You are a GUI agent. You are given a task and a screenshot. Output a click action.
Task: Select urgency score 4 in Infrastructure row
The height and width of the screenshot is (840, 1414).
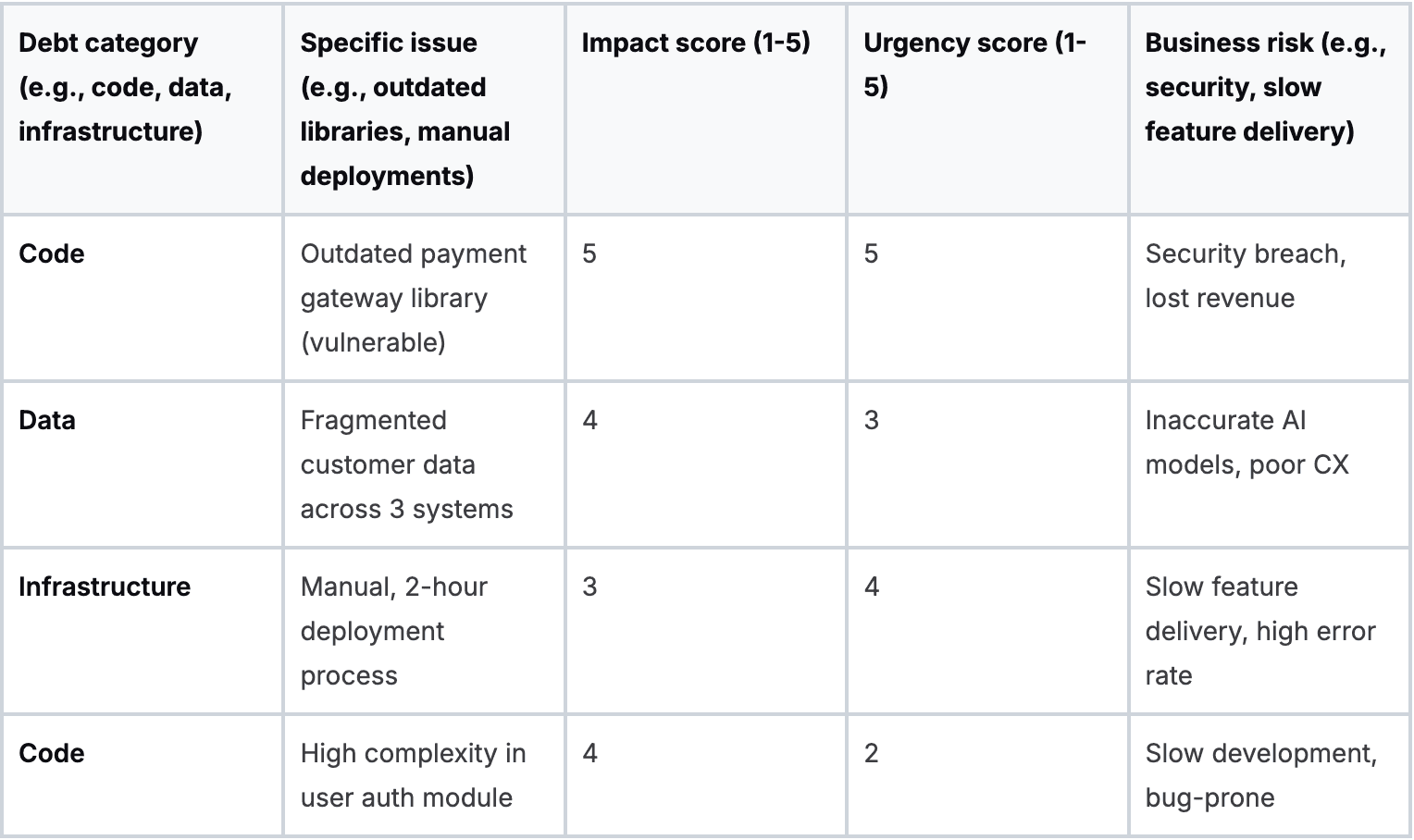[x=872, y=587]
